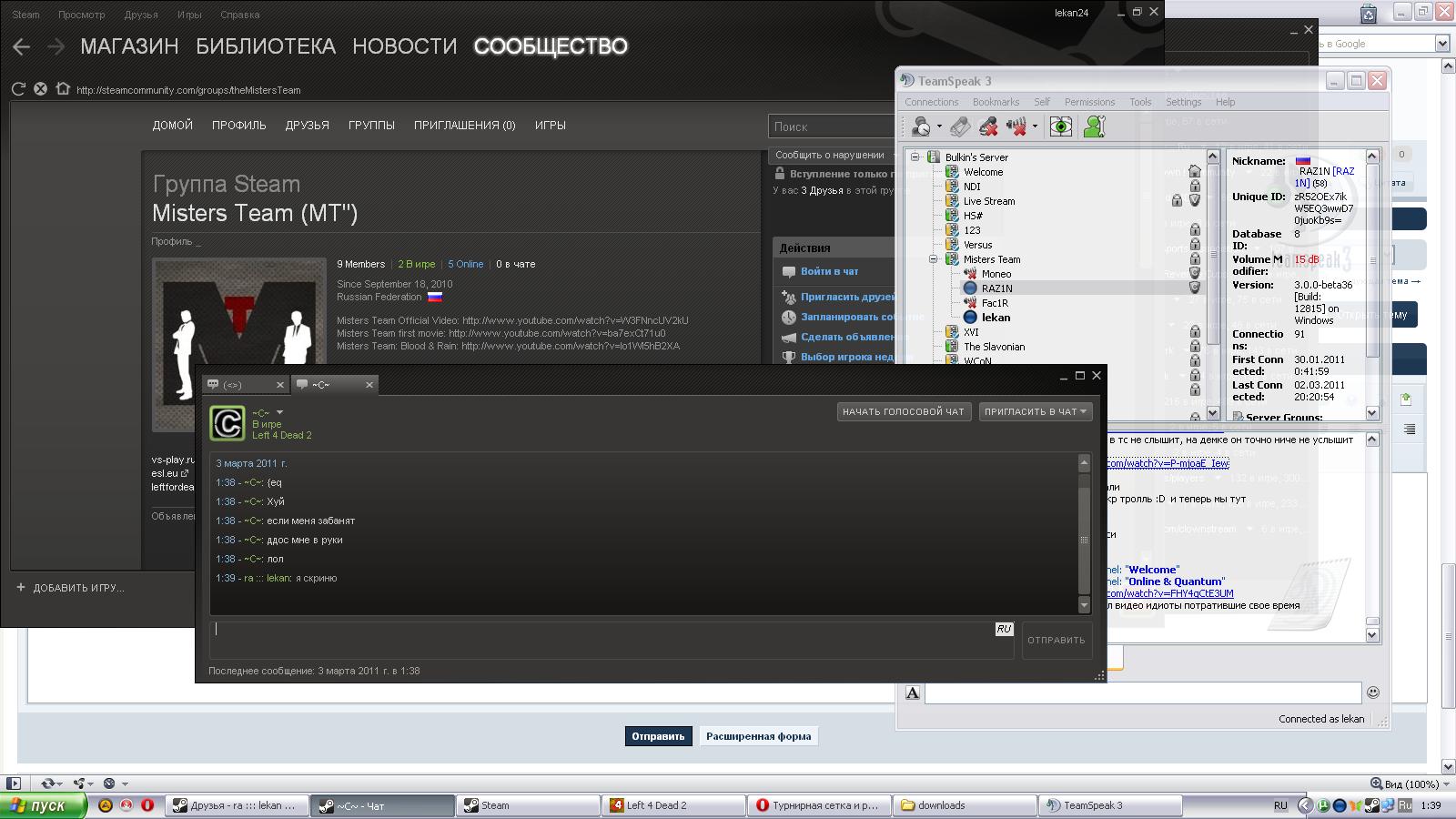
Task: Collapse Bulkin's Server tree
Action: [x=915, y=157]
